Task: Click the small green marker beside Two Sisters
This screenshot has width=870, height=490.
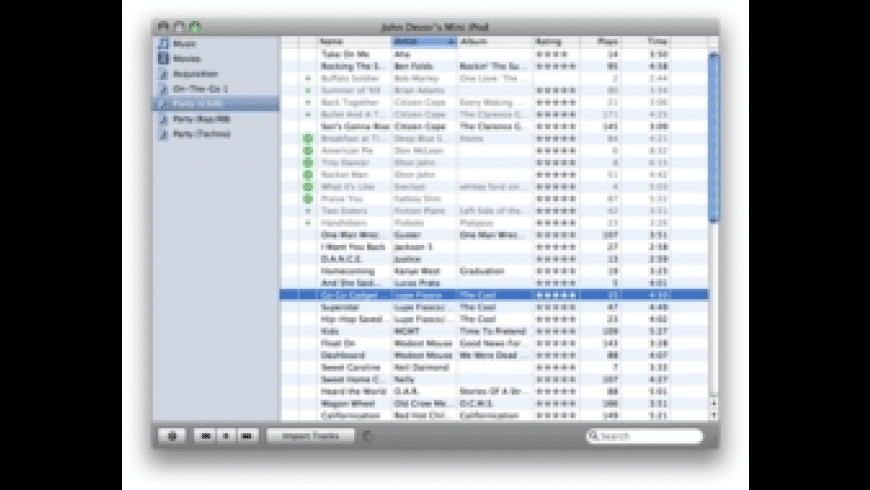Action: point(308,211)
